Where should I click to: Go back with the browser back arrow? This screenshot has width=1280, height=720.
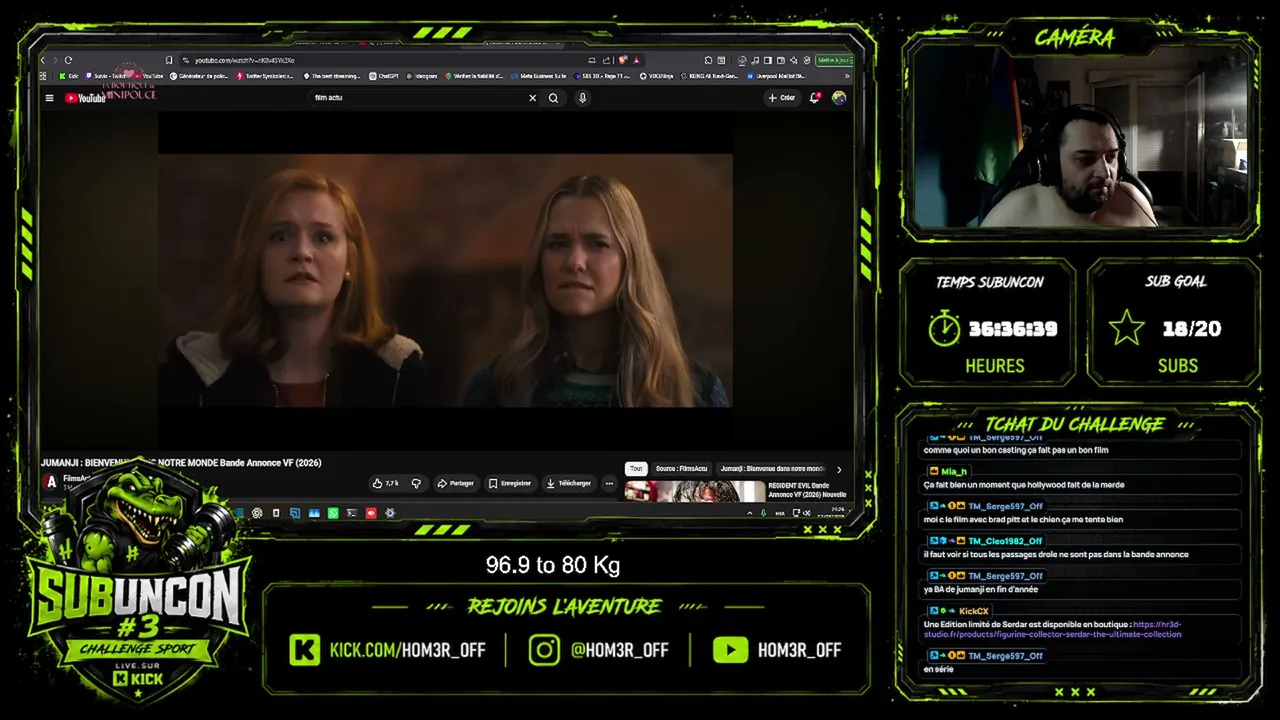pyautogui.click(x=43, y=60)
